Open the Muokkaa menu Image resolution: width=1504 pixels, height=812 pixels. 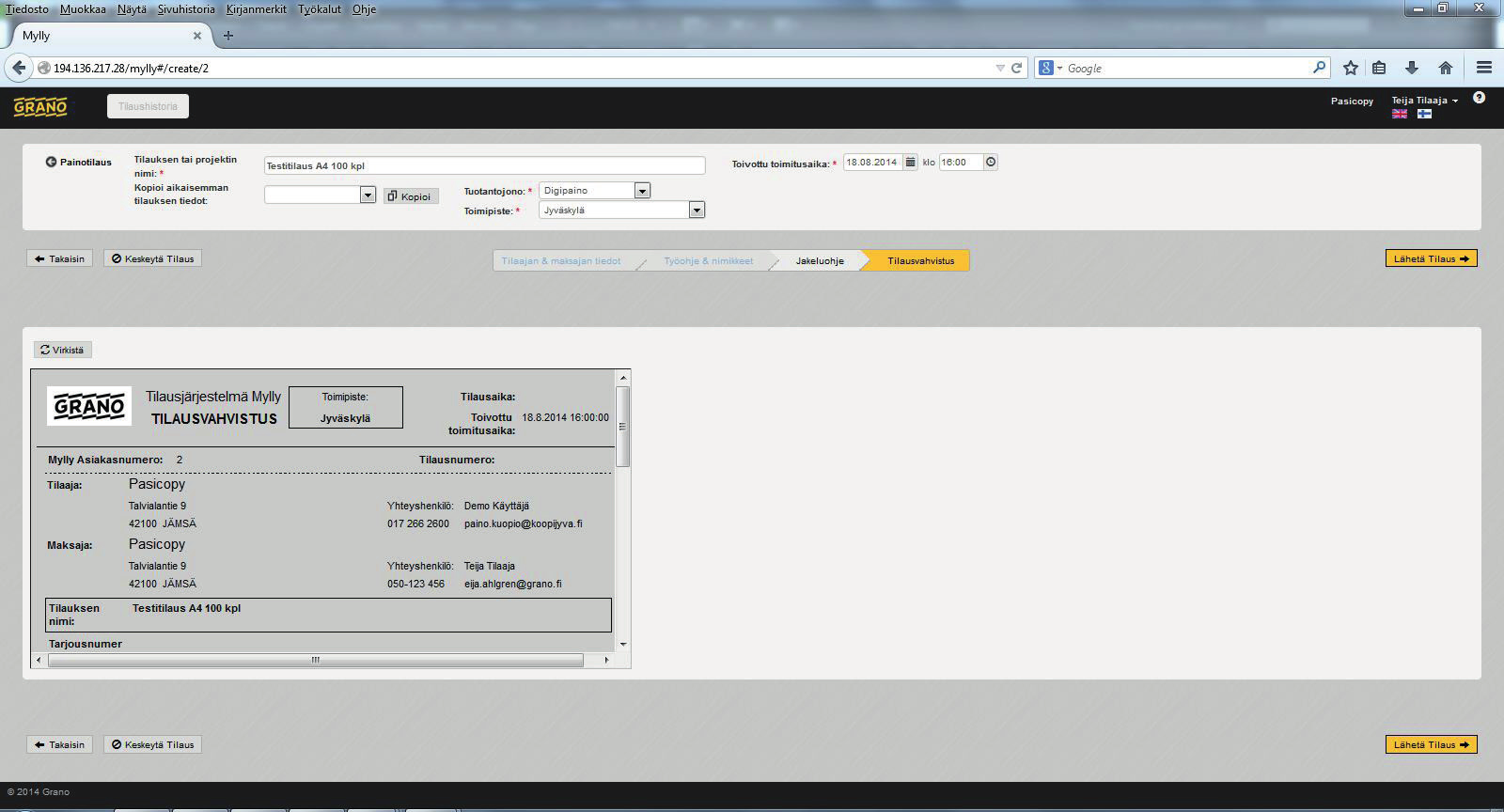(x=83, y=9)
